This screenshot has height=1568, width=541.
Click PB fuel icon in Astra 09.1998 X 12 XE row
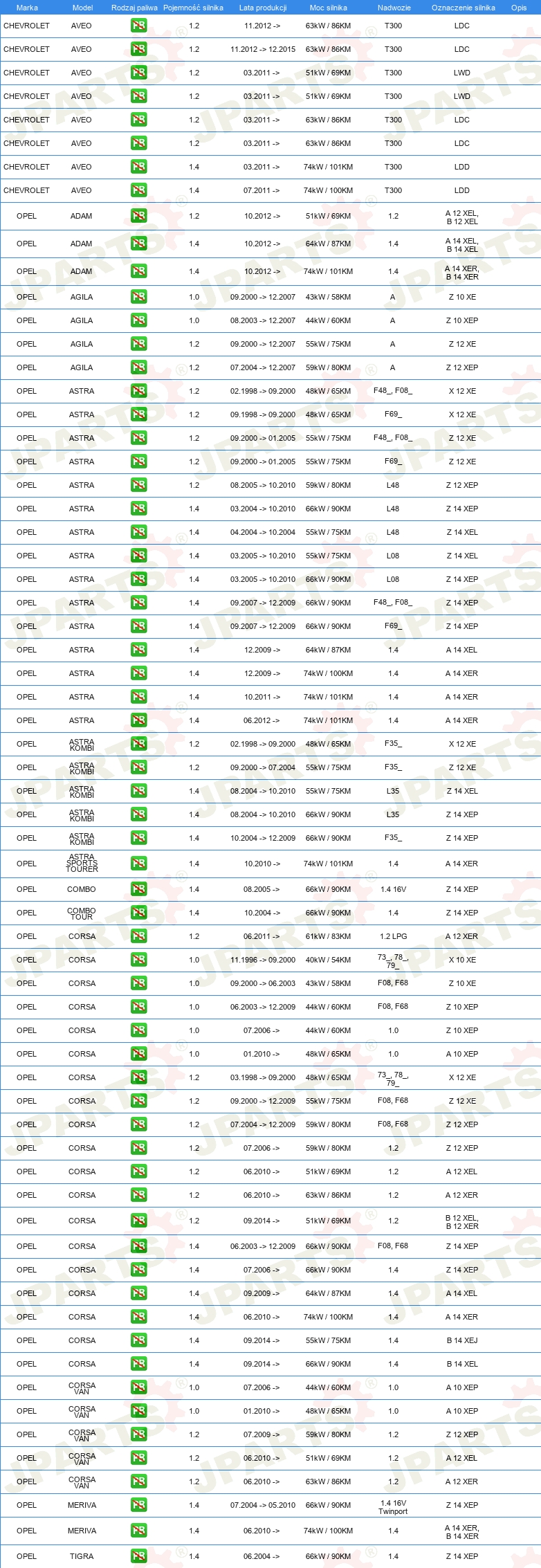coord(138,414)
